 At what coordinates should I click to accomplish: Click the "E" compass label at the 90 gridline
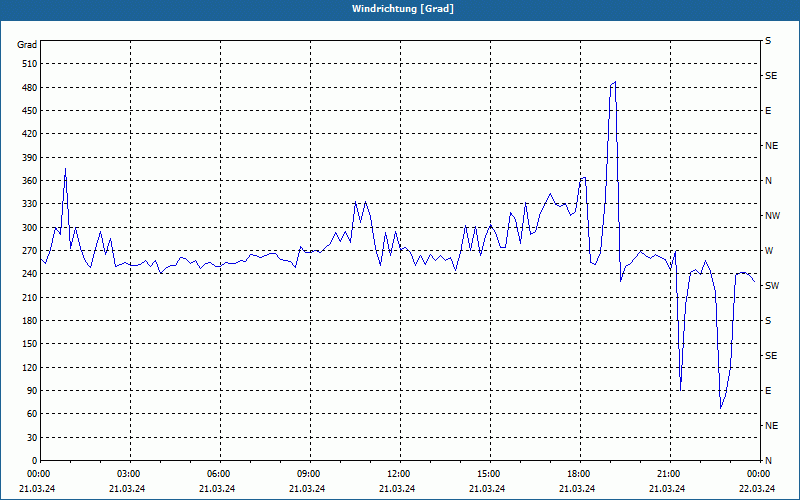(x=768, y=391)
